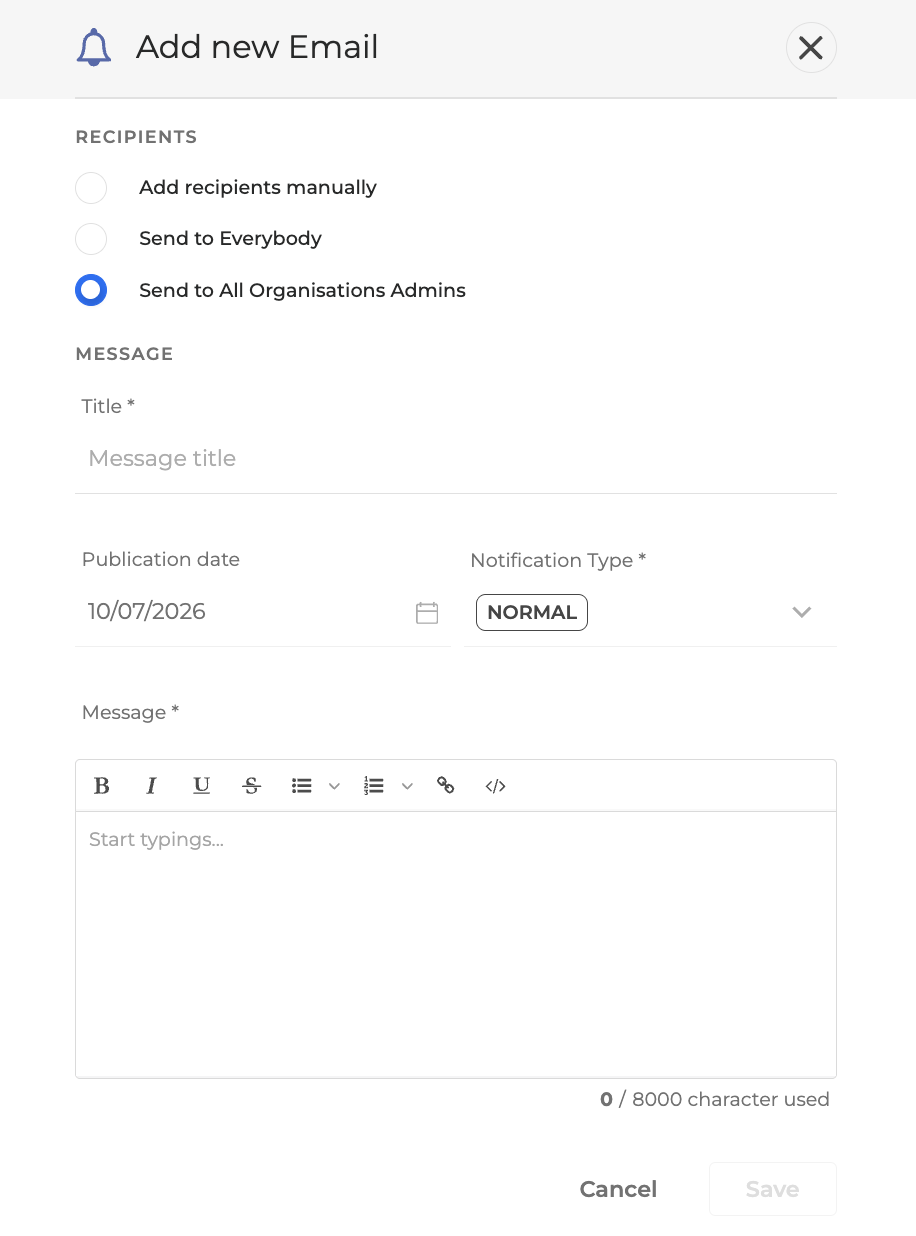Underline text with the U icon
Screen dimensions: 916x1236
(201, 786)
